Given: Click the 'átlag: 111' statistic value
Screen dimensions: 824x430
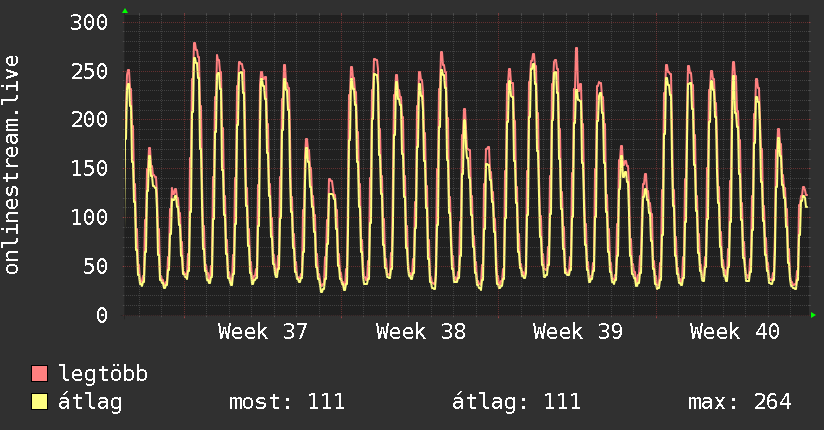Looking at the screenshot, I should click(x=516, y=402).
